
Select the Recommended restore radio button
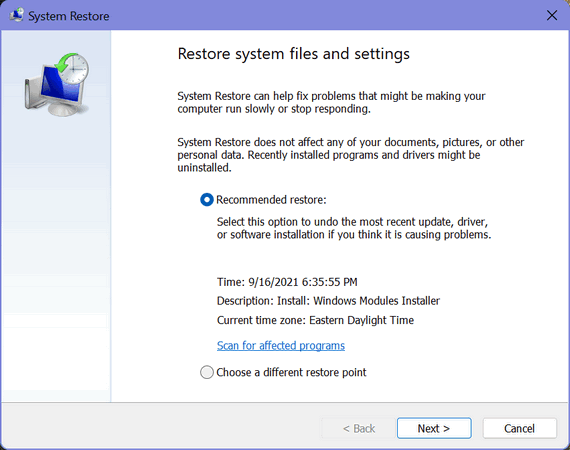pyautogui.click(x=207, y=200)
